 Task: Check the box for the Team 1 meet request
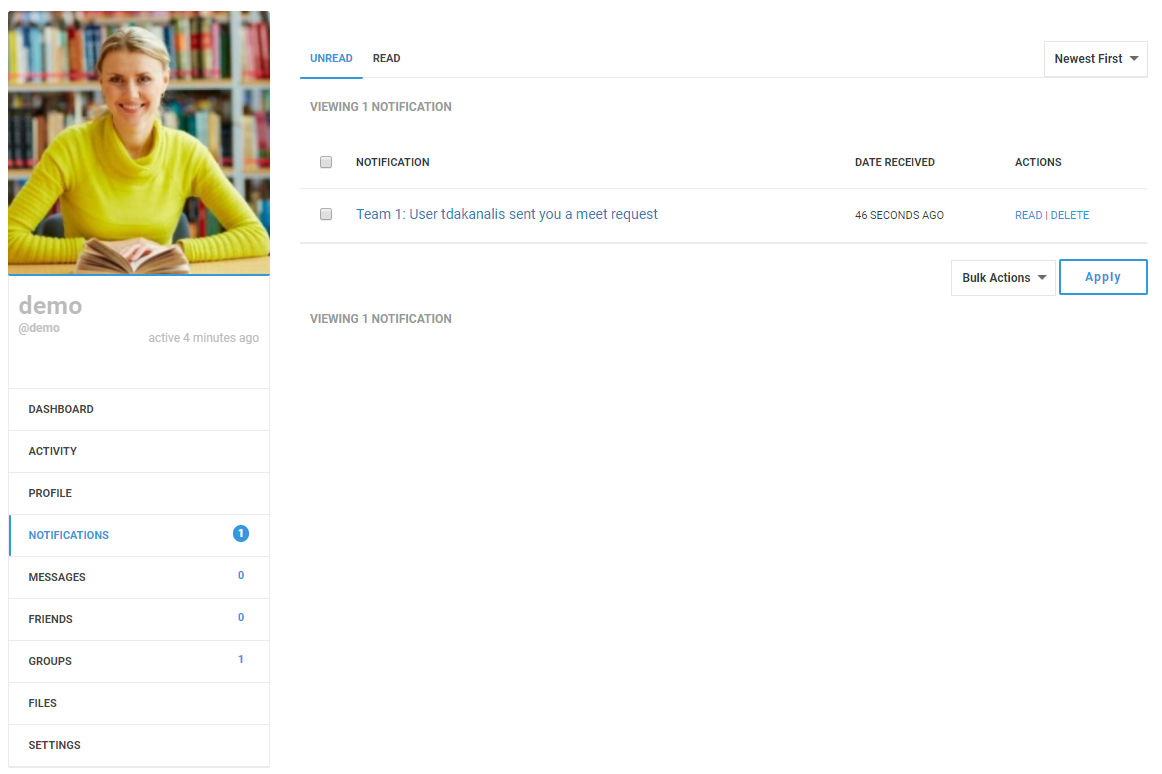[x=326, y=214]
